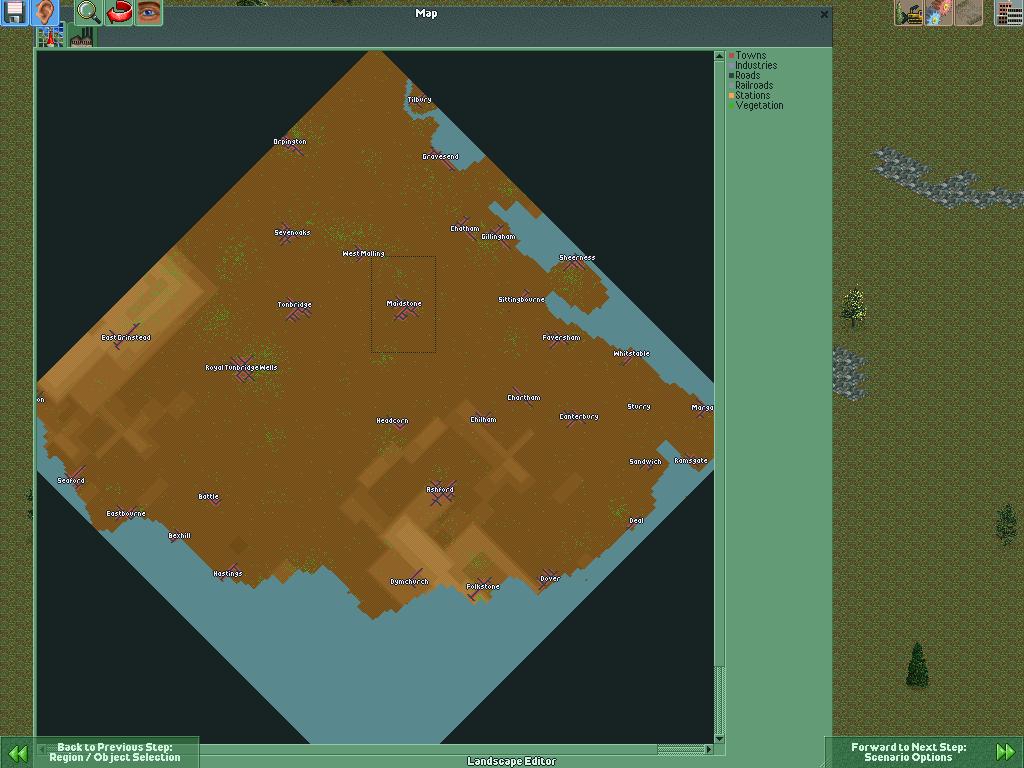Click the Vegetation legend label
This screenshot has width=1024, height=768.
[760, 105]
